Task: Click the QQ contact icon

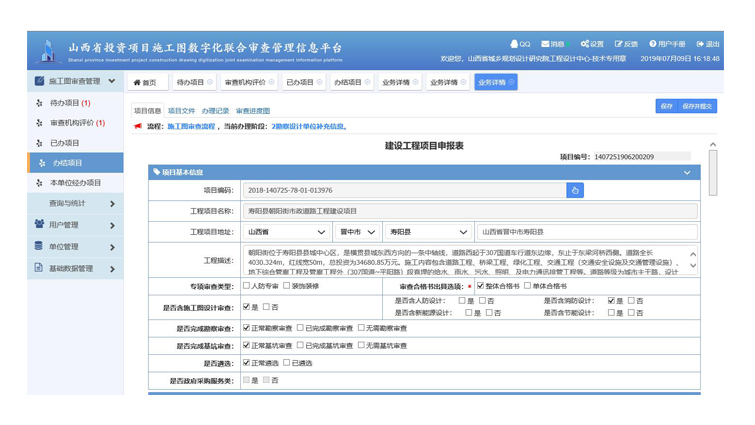Action: pos(515,44)
